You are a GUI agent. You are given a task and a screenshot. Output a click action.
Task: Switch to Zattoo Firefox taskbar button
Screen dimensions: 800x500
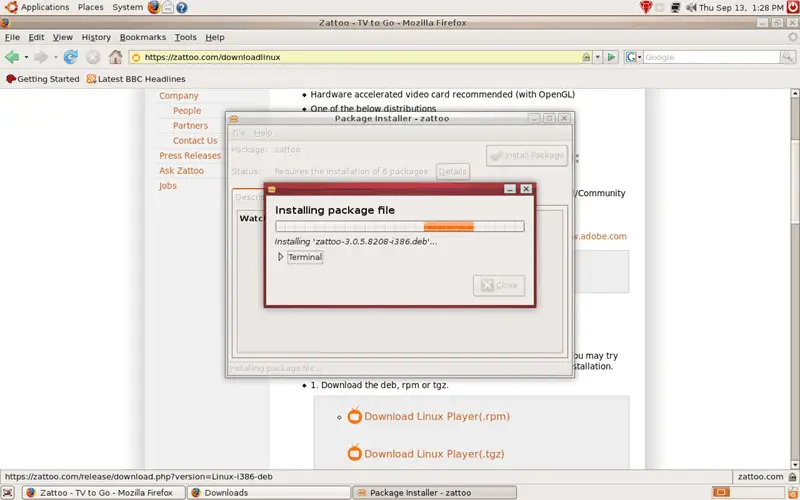tap(104, 492)
